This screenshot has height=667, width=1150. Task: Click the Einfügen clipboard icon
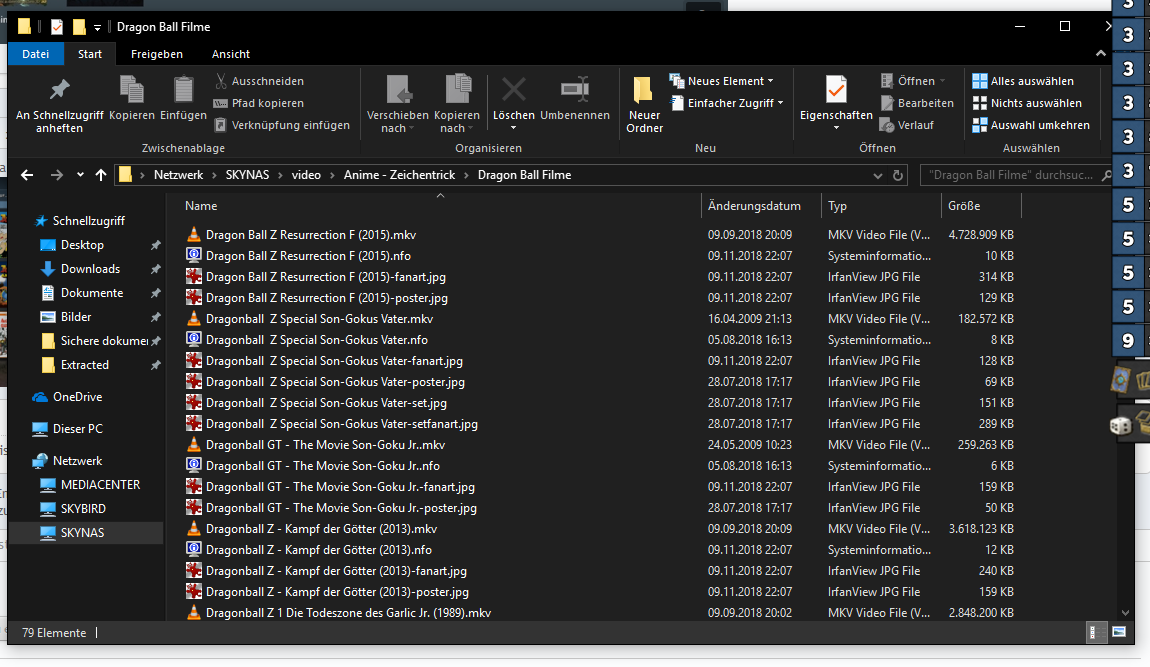tap(183, 98)
